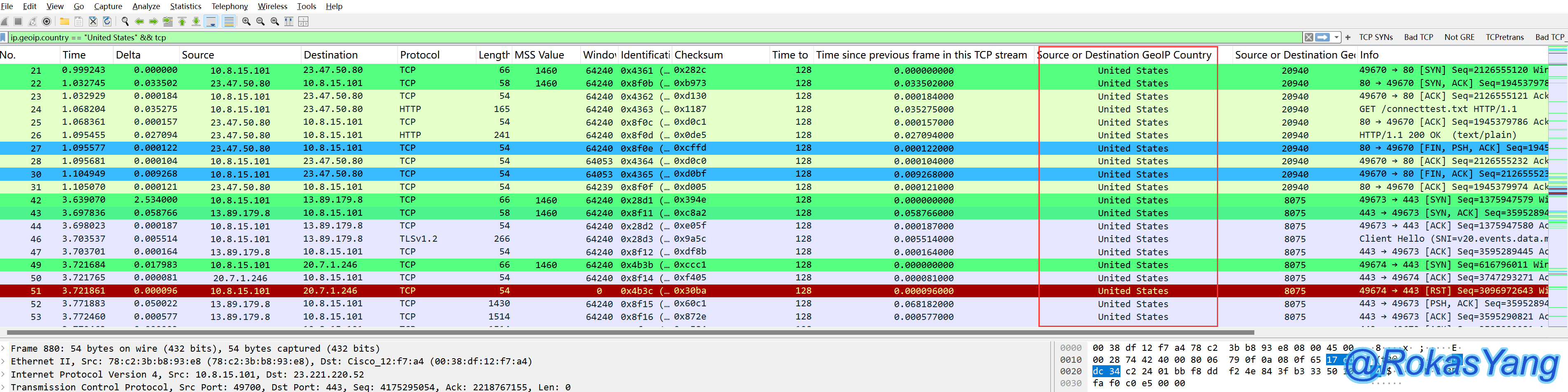The width and height of the screenshot is (1568, 392).
Task: Click the zoom in toolbar icon
Action: [x=246, y=21]
